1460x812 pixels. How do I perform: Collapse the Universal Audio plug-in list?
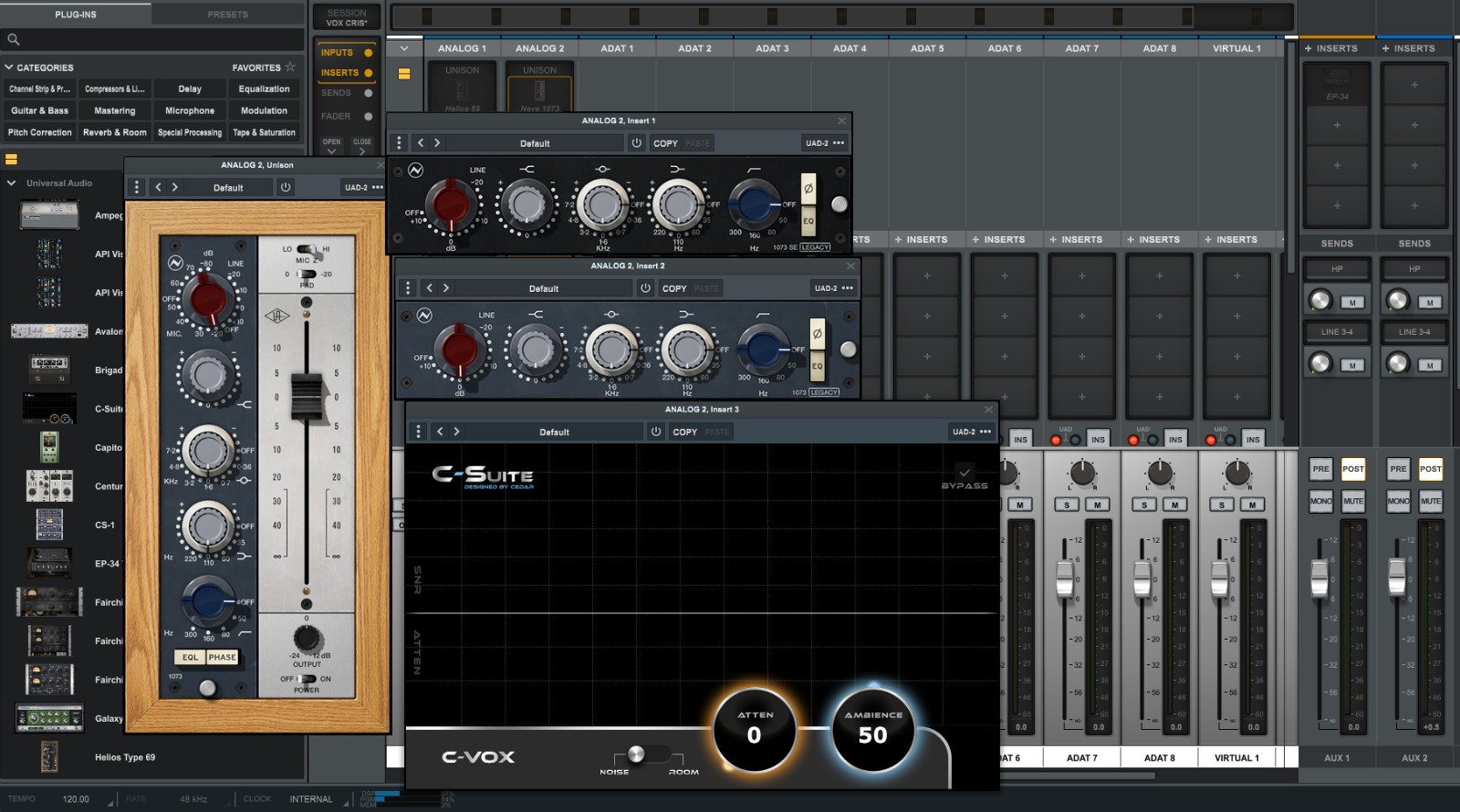click(11, 183)
